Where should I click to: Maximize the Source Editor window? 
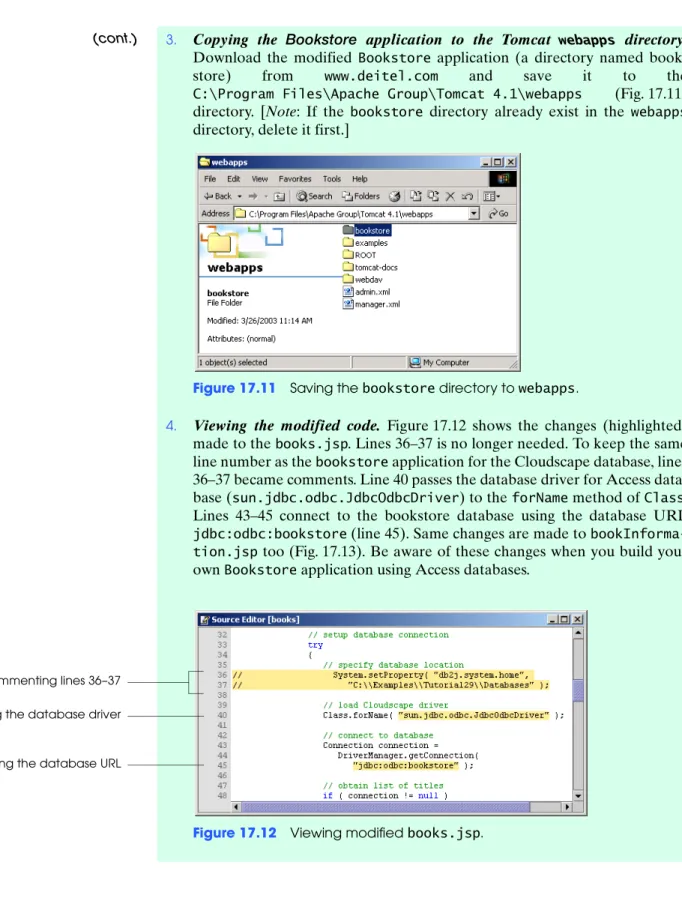click(564, 619)
